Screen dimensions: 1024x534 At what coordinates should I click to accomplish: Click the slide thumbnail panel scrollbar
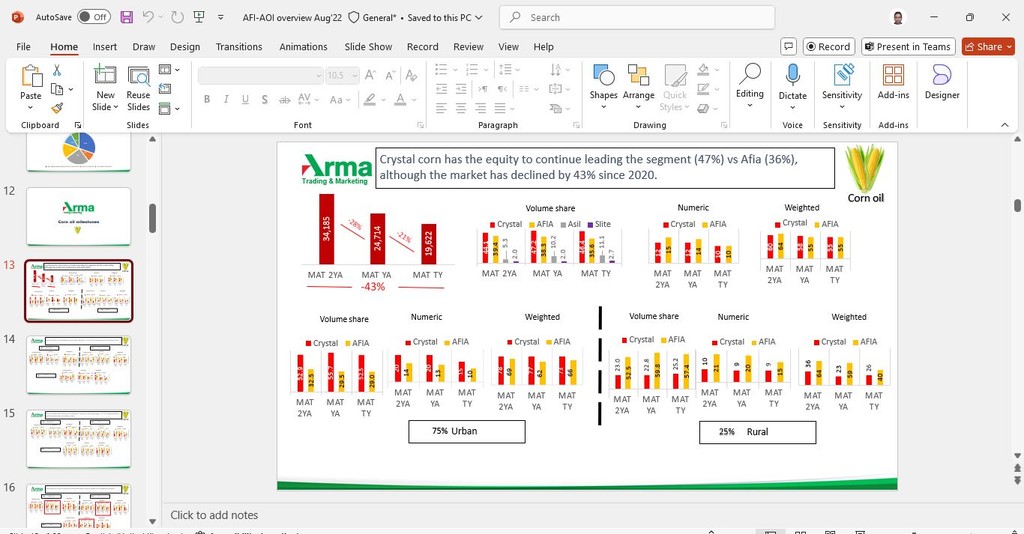(152, 218)
